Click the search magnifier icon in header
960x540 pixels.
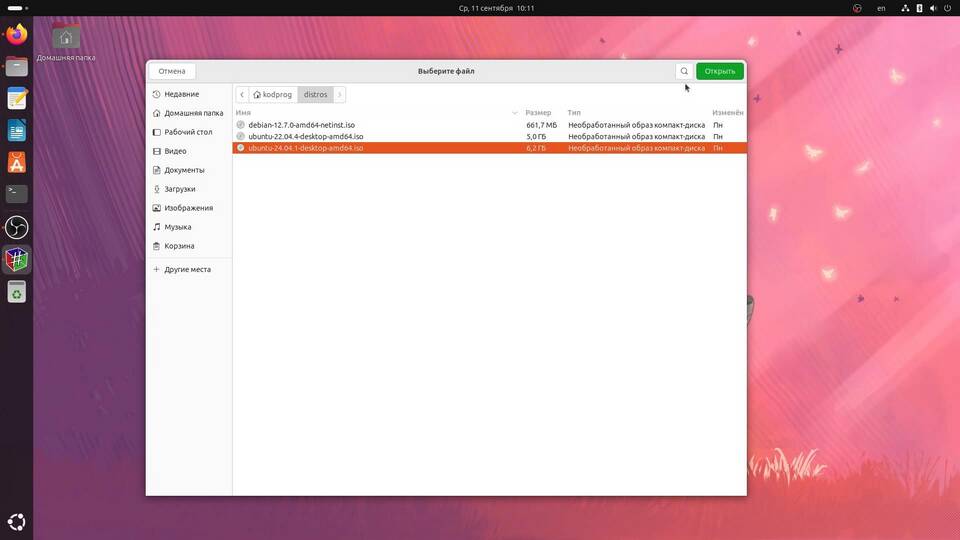pos(684,71)
